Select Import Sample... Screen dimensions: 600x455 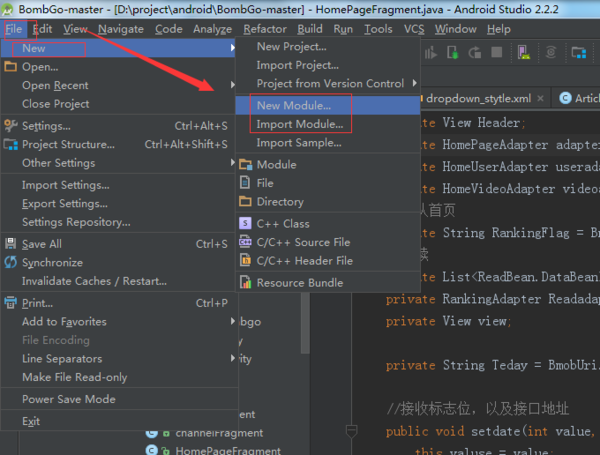328,143
